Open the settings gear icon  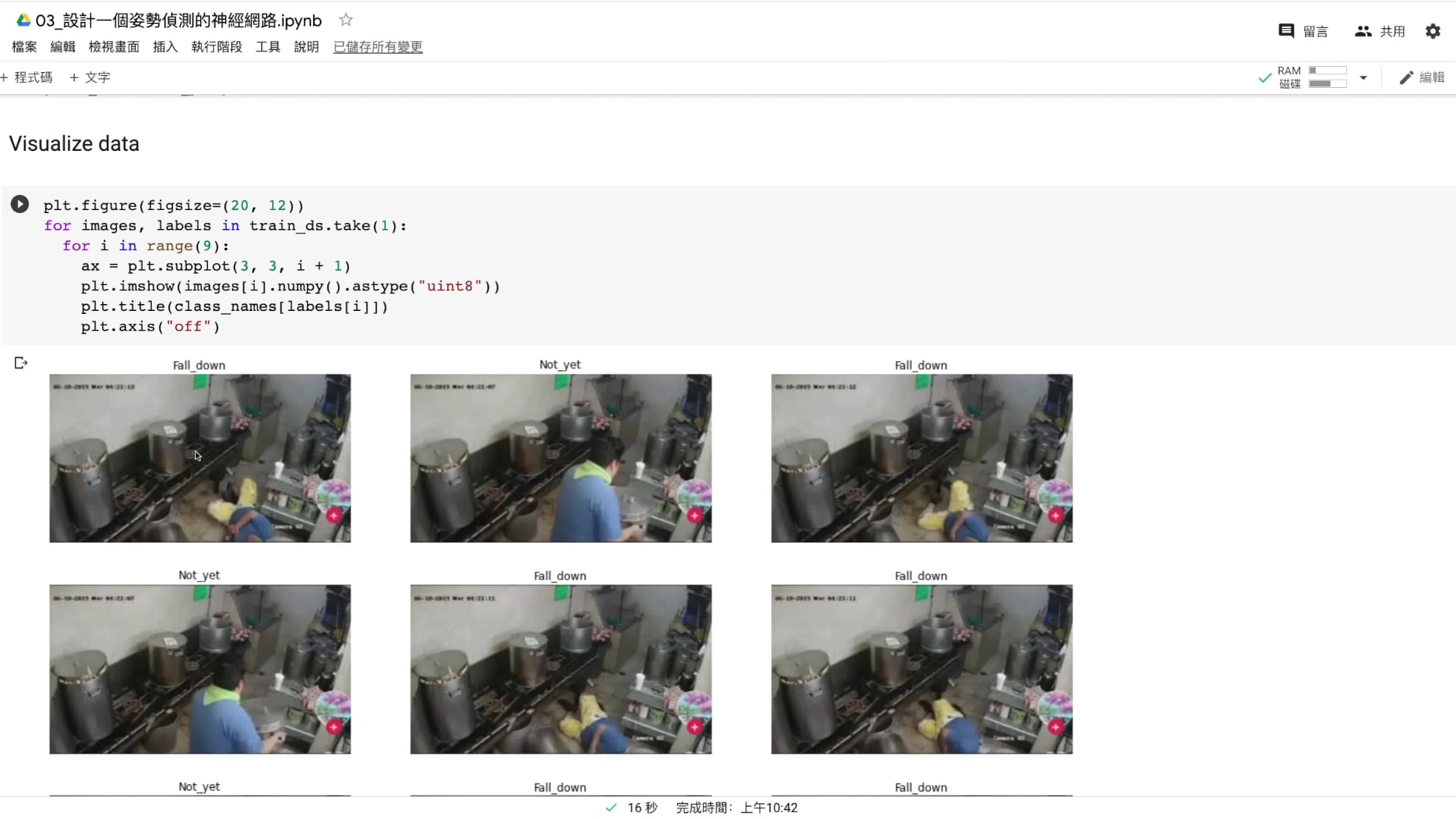coord(1432,31)
